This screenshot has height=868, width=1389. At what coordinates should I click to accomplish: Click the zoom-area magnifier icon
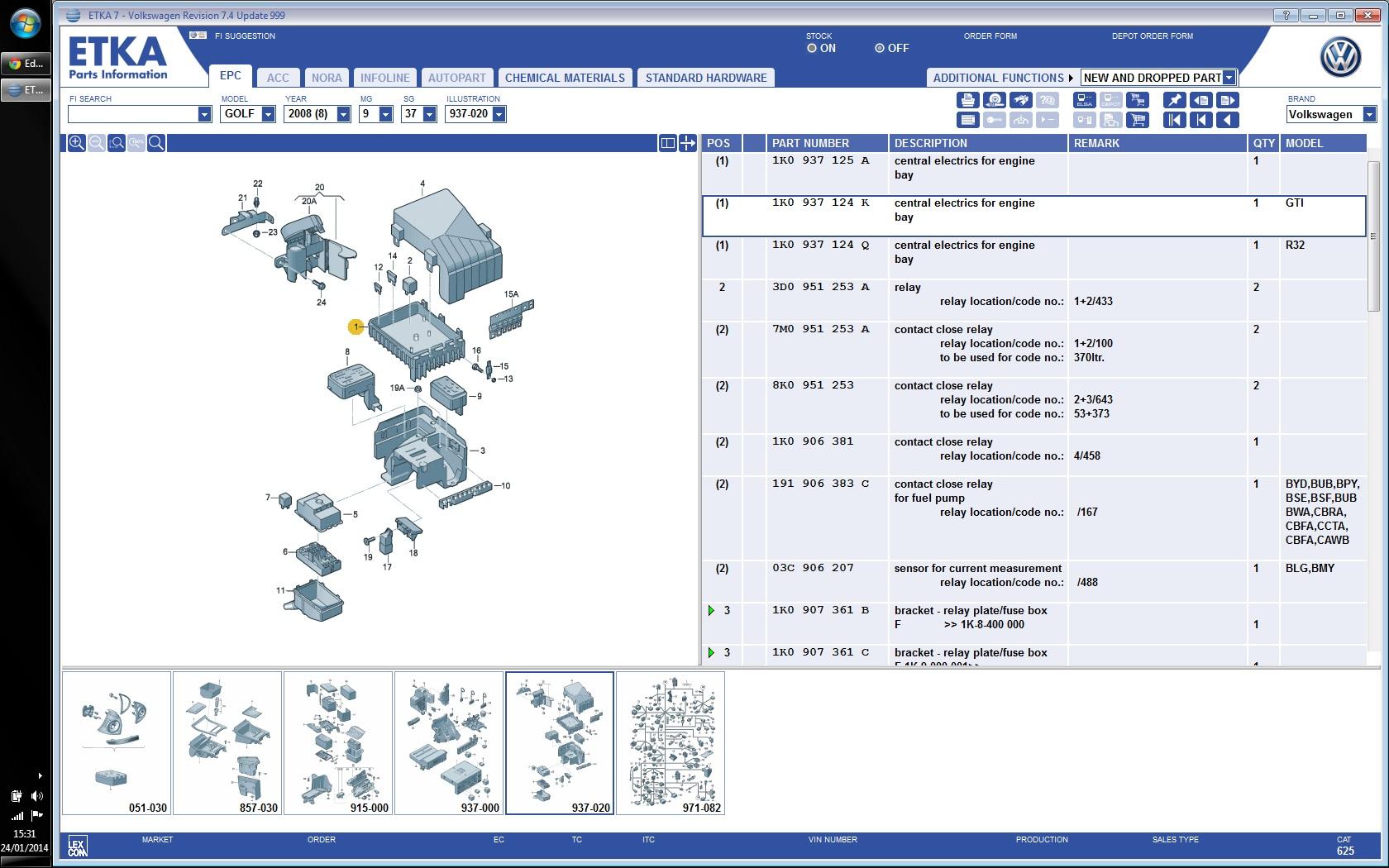117,143
